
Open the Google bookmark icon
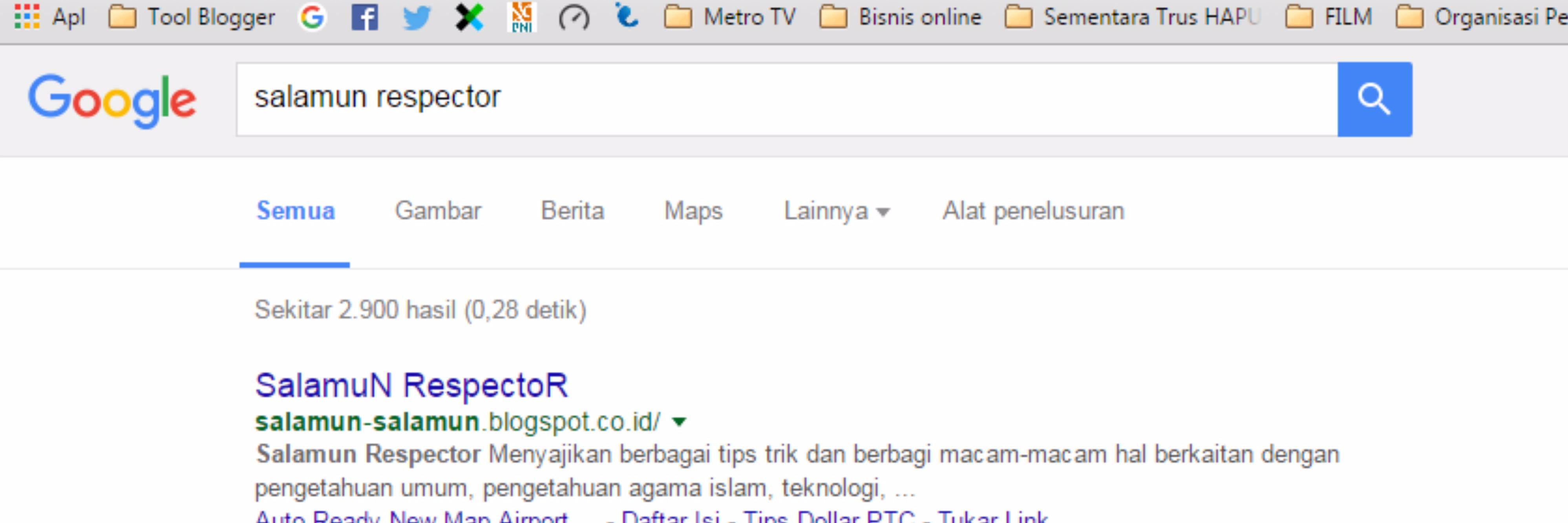312,17
